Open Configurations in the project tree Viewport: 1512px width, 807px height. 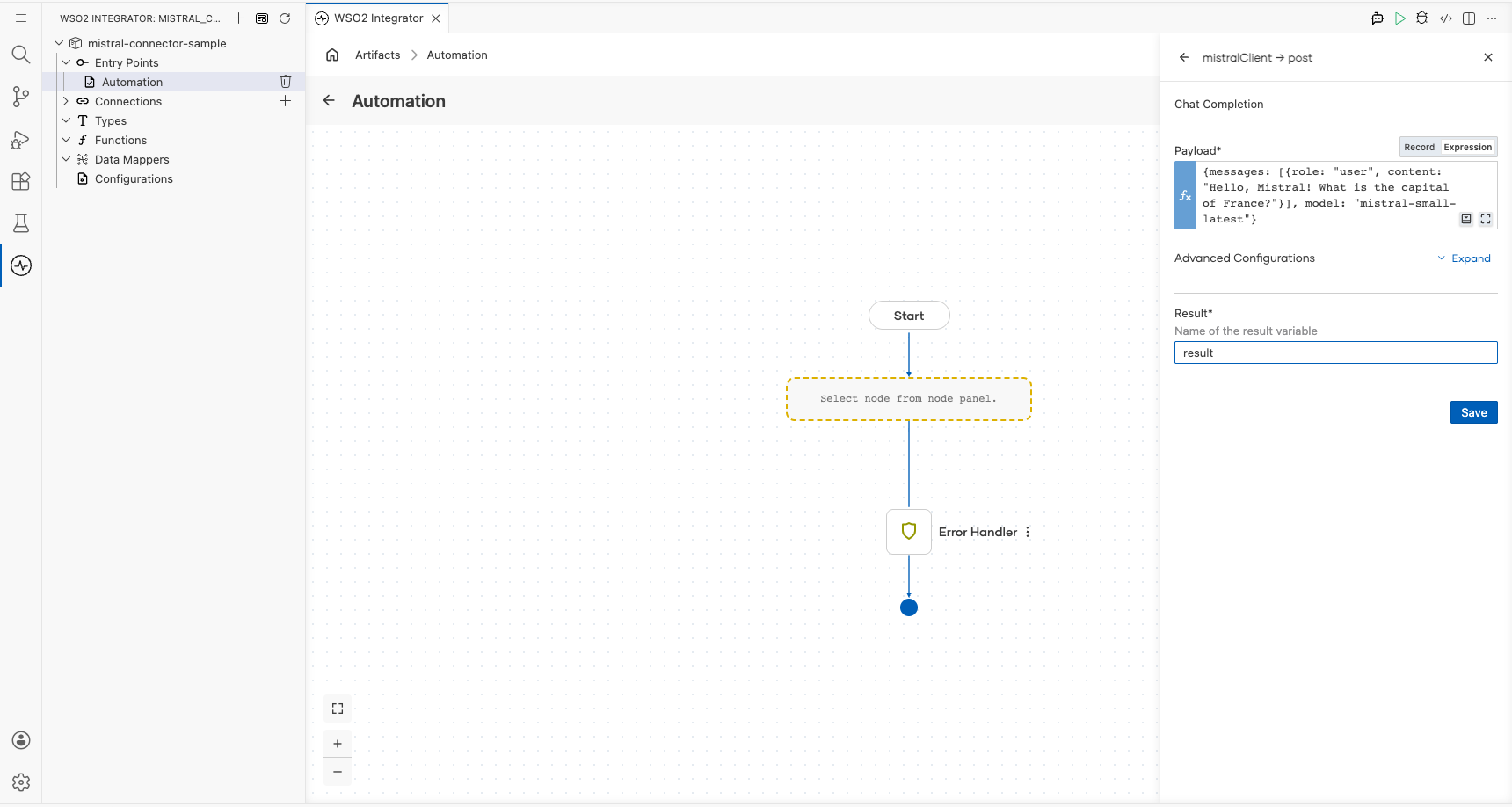pyautogui.click(x=134, y=178)
